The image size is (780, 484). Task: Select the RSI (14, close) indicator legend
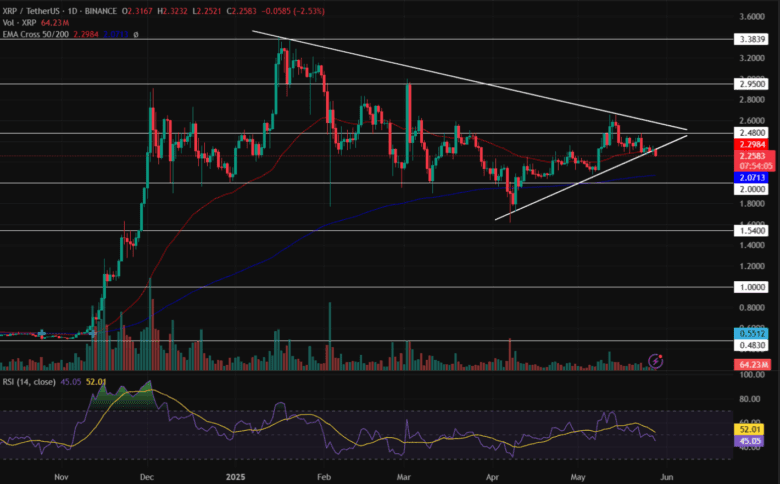click(x=29, y=382)
